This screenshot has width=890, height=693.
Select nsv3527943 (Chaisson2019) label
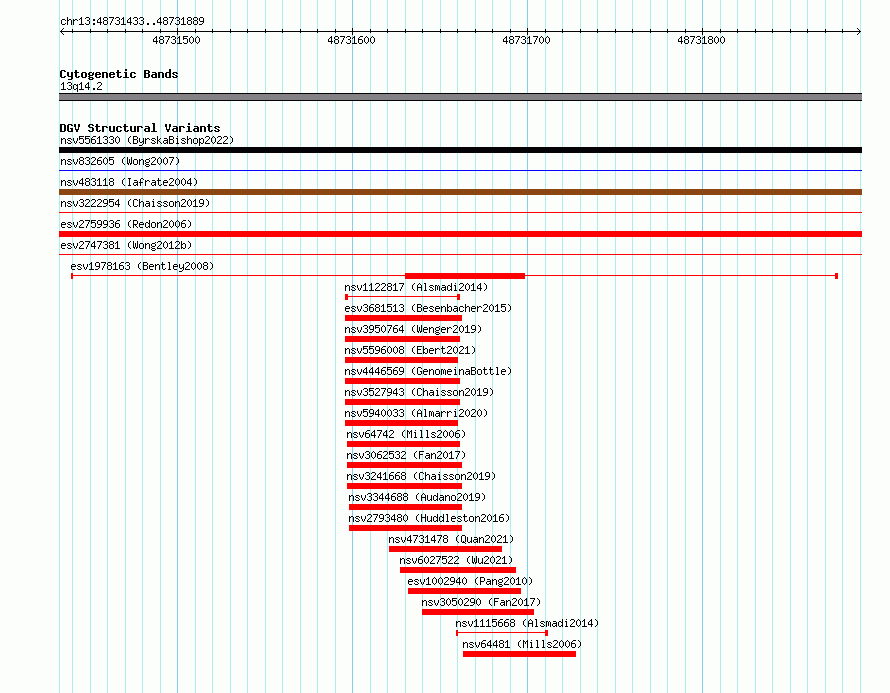click(x=419, y=392)
